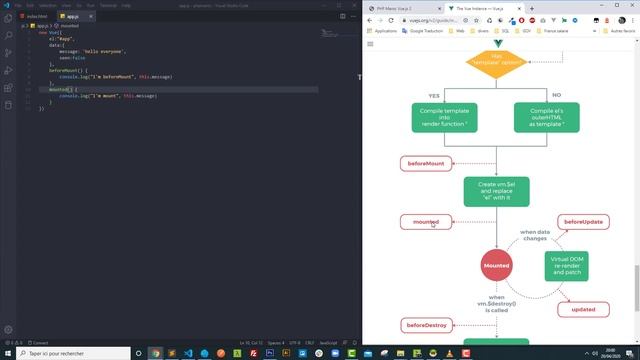Open VS Code from the taskbar
640x360 pixels.
[188, 353]
